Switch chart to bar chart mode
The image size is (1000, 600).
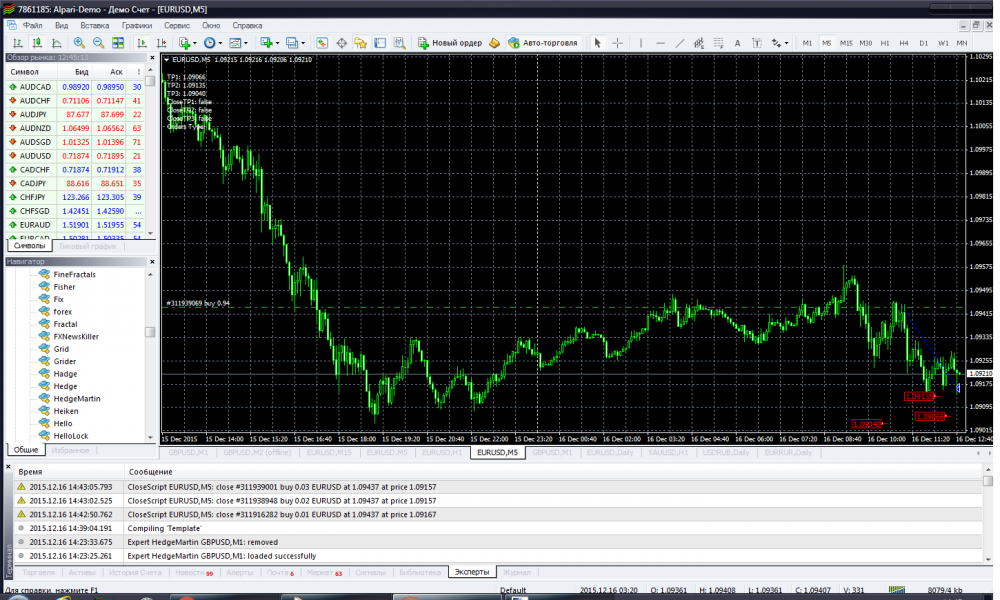coord(17,43)
